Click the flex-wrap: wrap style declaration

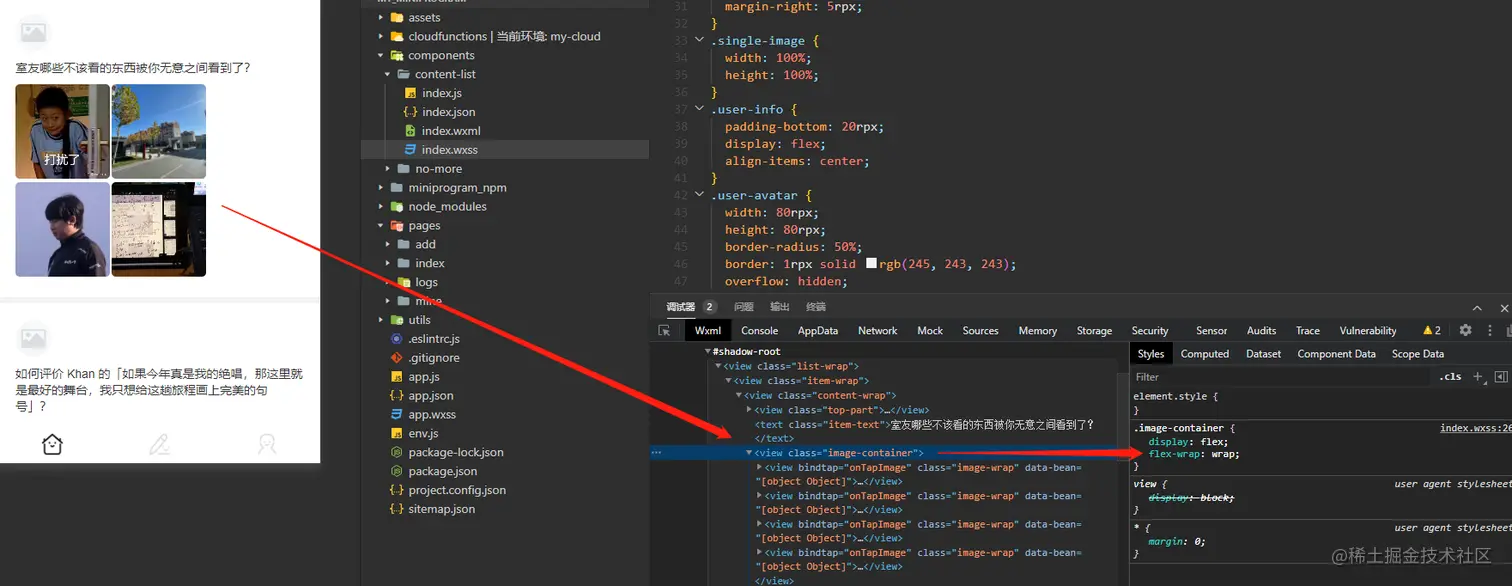click(x=1193, y=454)
